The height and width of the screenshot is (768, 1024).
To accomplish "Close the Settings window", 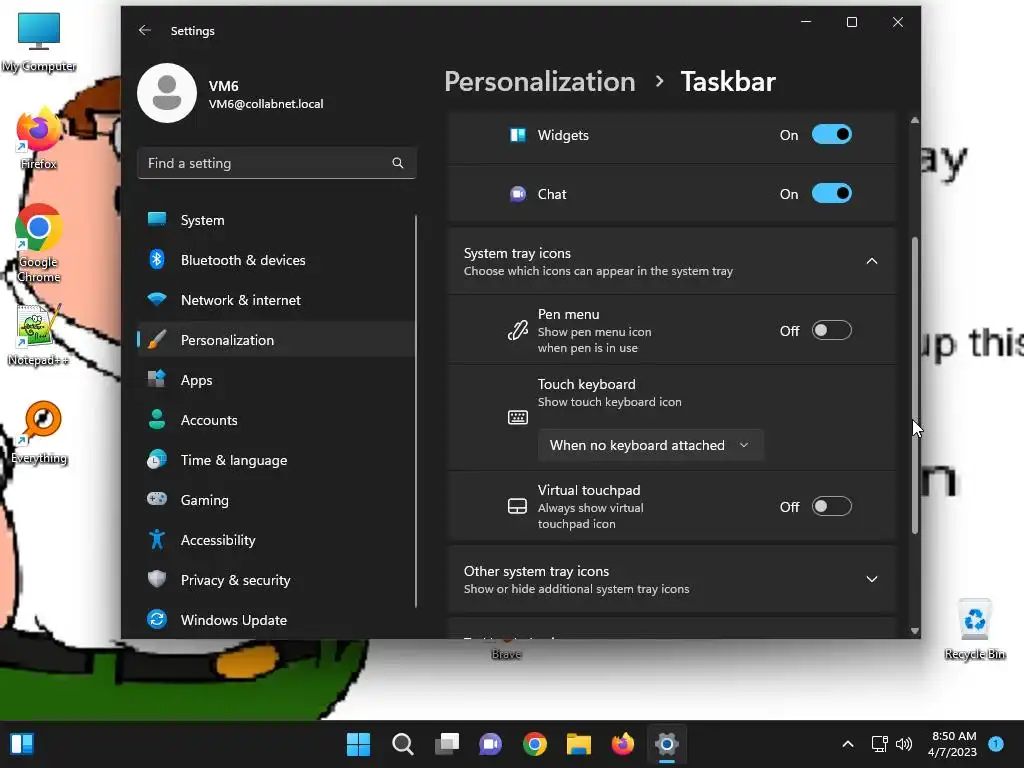I will pos(898,22).
